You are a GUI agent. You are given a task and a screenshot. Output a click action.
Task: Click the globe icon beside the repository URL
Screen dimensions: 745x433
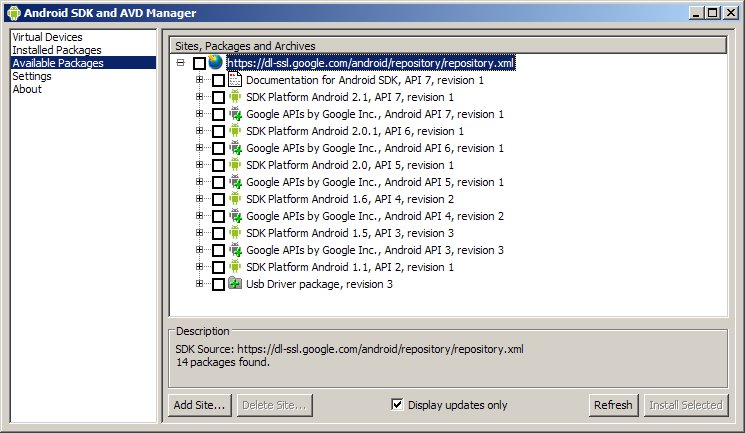coord(215,62)
